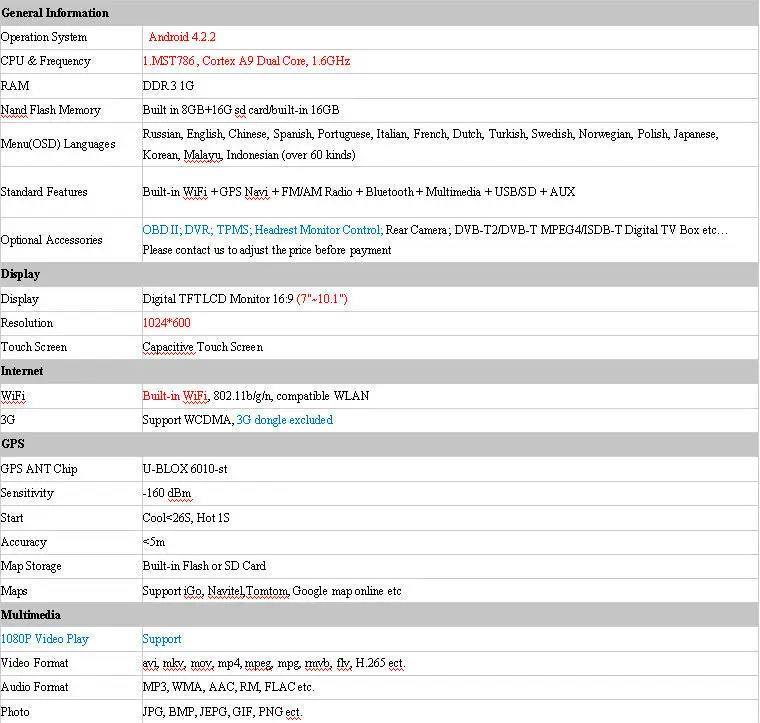760x723 pixels.
Task: Click the 'Korean, Malayu, Indonesian' text line
Action: coord(249,155)
